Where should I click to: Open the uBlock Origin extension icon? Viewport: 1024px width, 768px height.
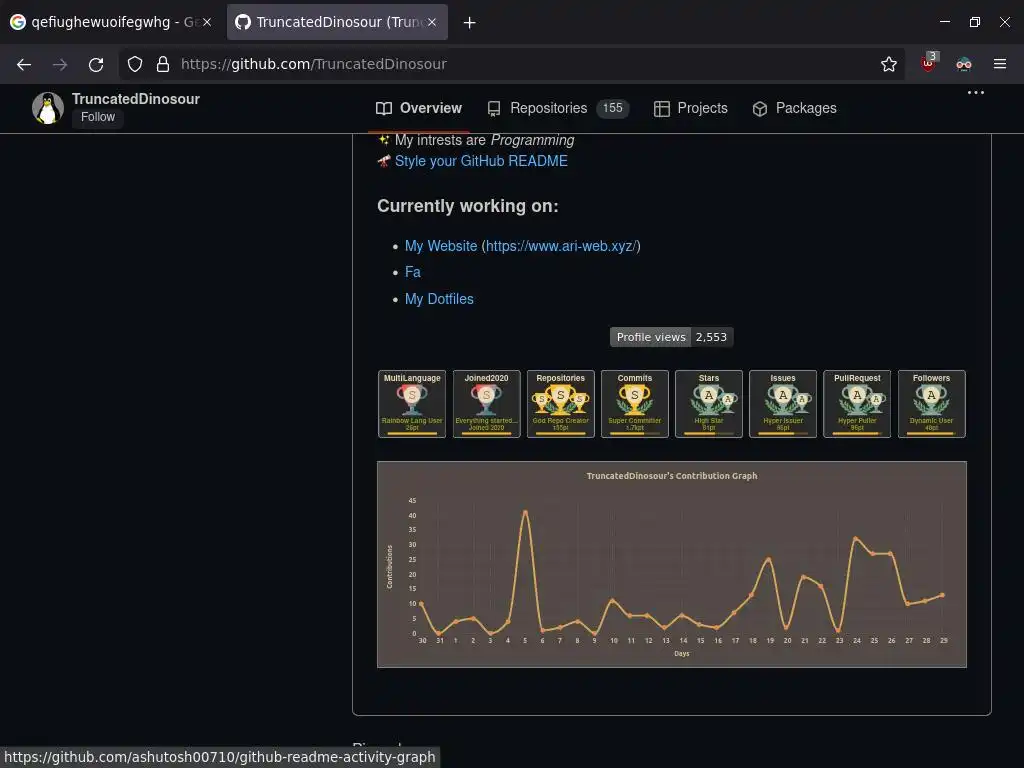point(929,63)
